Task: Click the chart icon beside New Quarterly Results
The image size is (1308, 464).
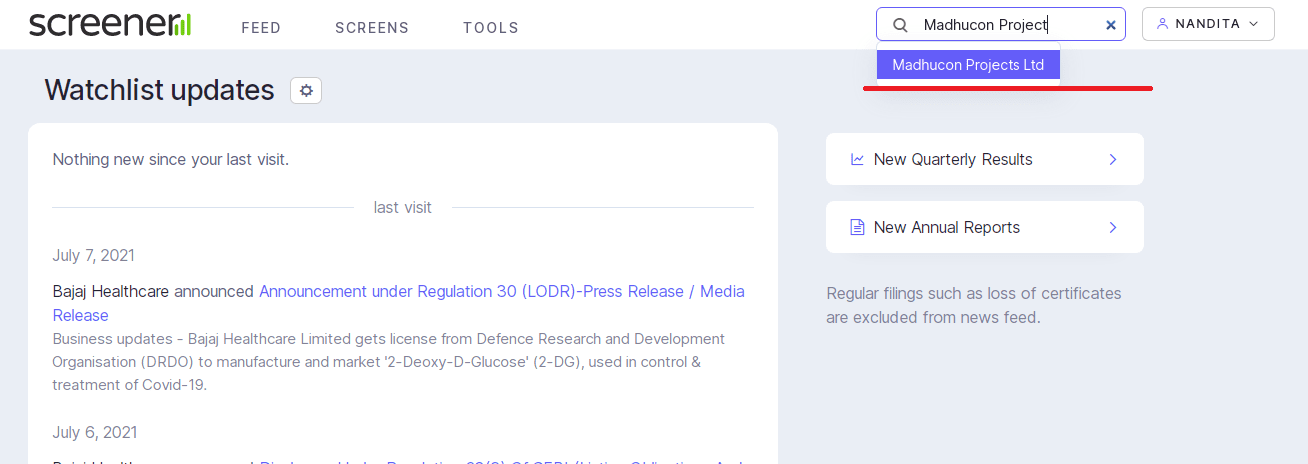Action: coord(857,159)
